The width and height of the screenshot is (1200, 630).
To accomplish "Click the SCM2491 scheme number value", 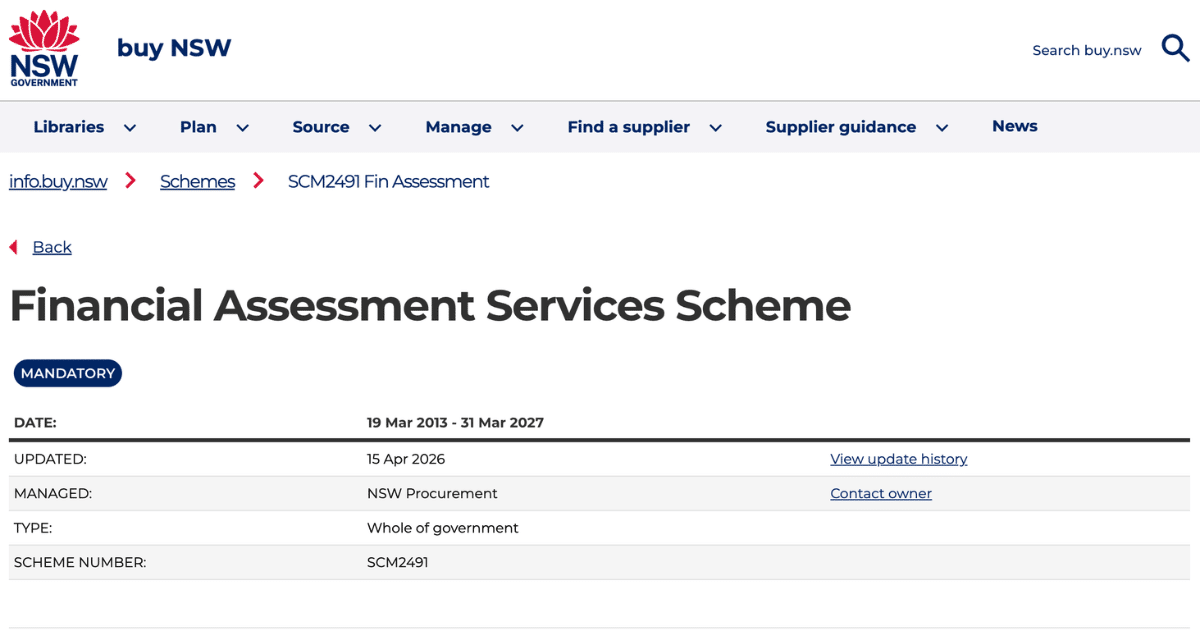I will tap(398, 562).
